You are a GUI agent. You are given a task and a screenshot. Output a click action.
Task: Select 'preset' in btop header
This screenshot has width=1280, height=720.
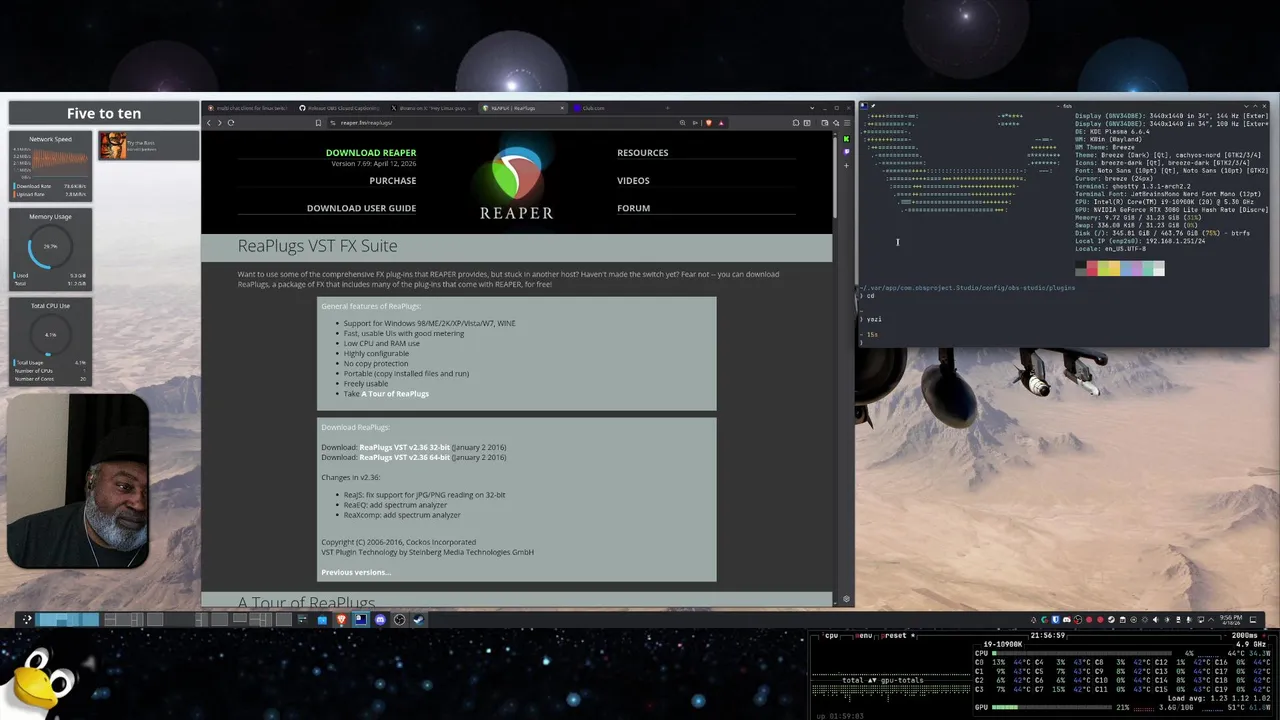[894, 635]
